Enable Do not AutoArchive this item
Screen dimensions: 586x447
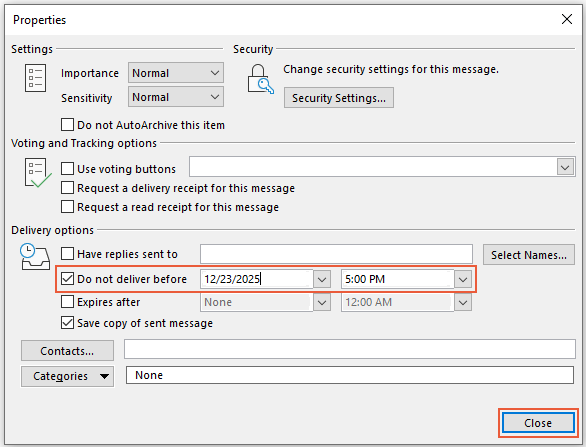[x=67, y=124]
